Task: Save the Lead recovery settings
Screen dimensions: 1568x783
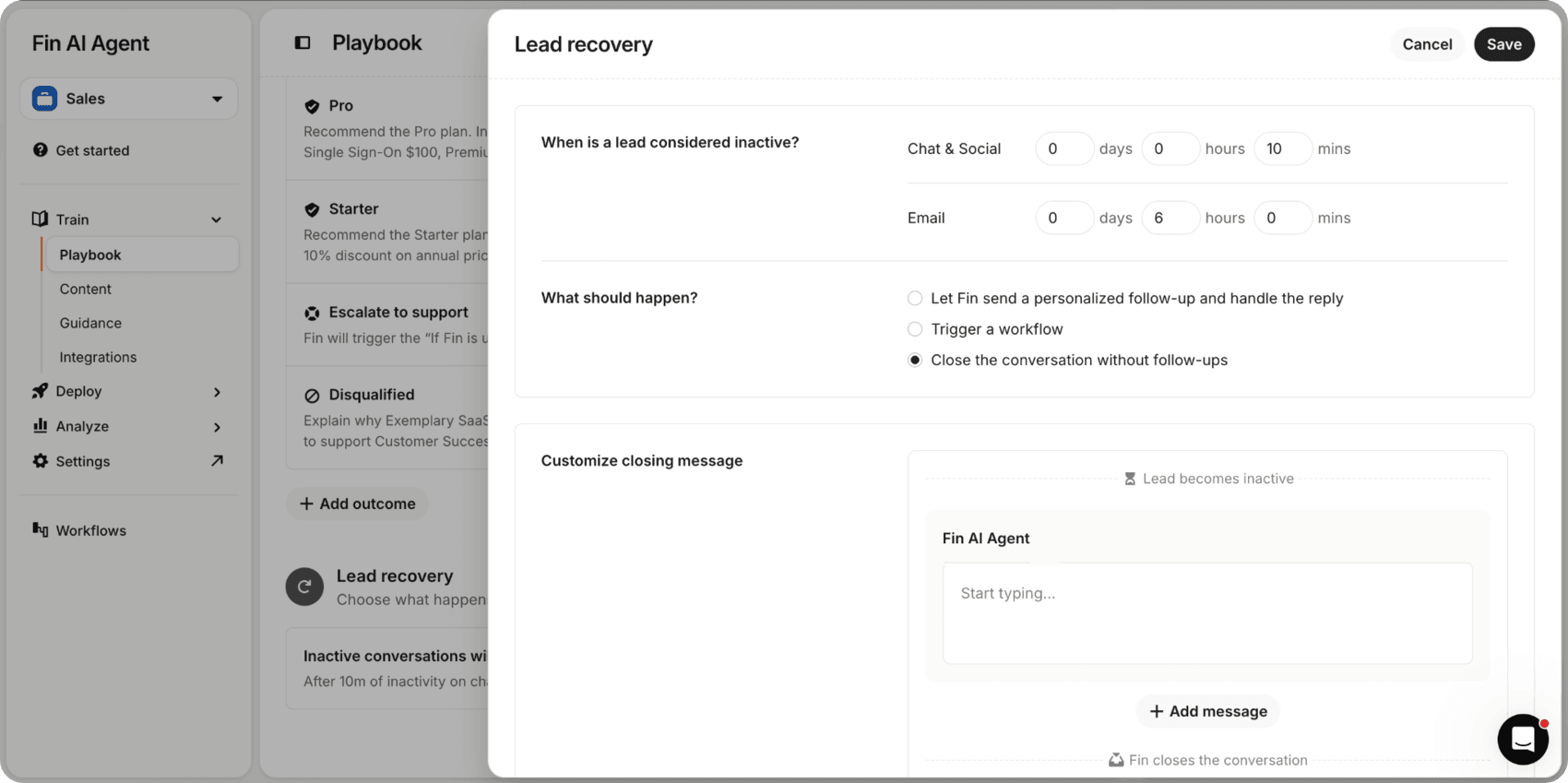Action: click(x=1503, y=44)
